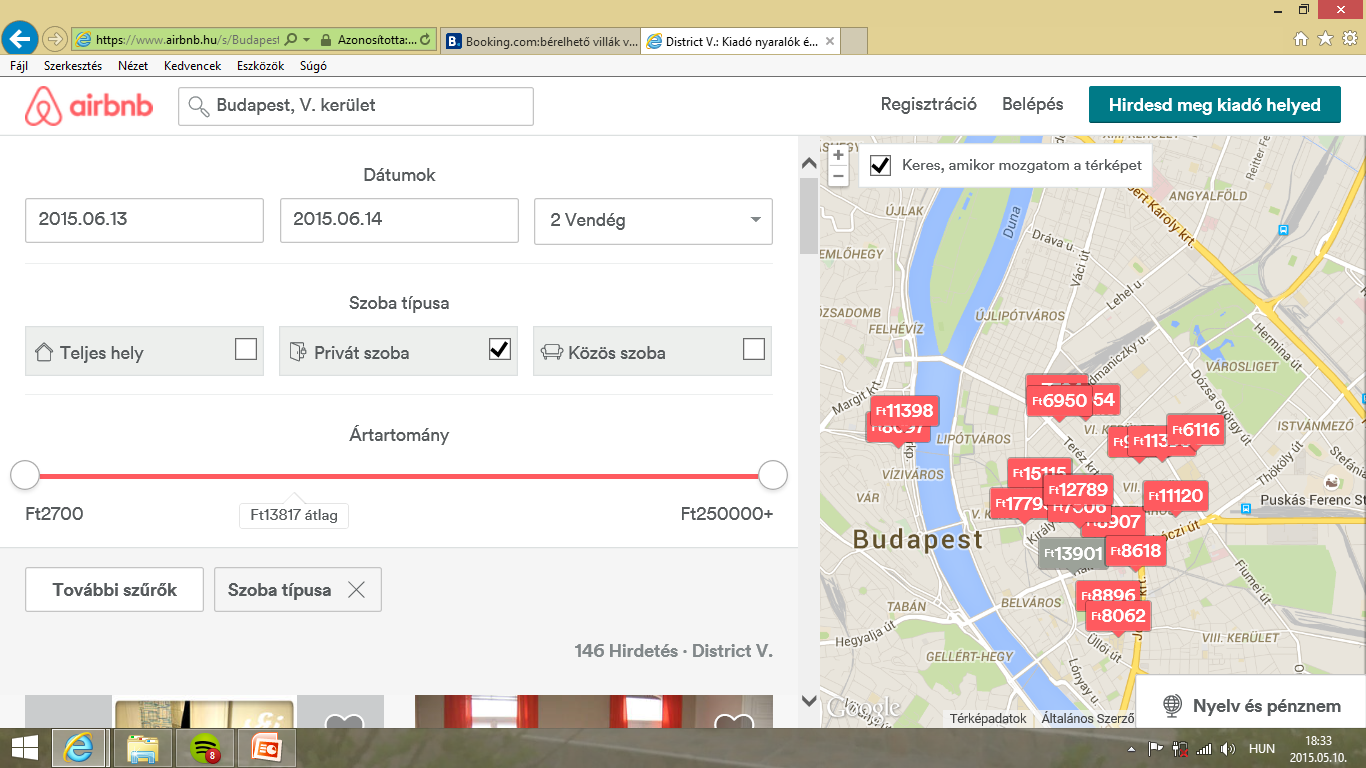1366x768 pixels.
Task: Click the browser forward arrow
Action: click(55, 40)
